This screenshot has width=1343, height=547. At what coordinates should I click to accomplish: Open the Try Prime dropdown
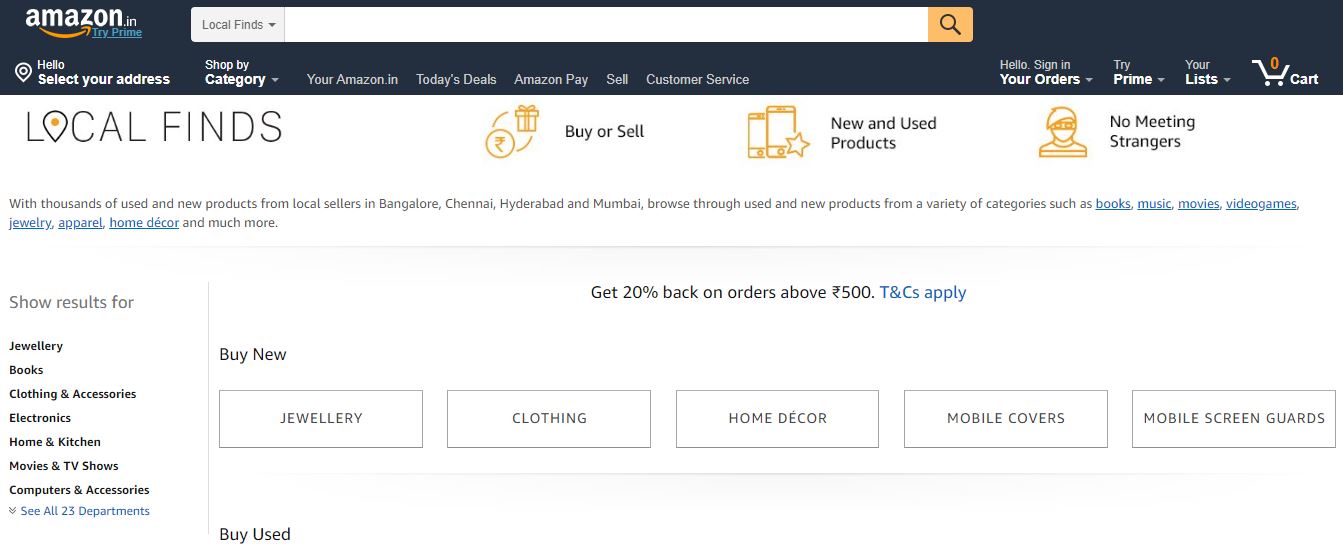[1139, 73]
